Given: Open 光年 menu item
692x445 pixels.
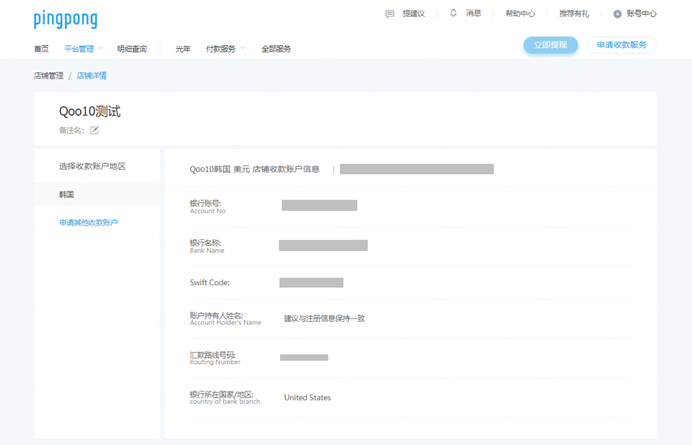Looking at the screenshot, I should pos(183,49).
